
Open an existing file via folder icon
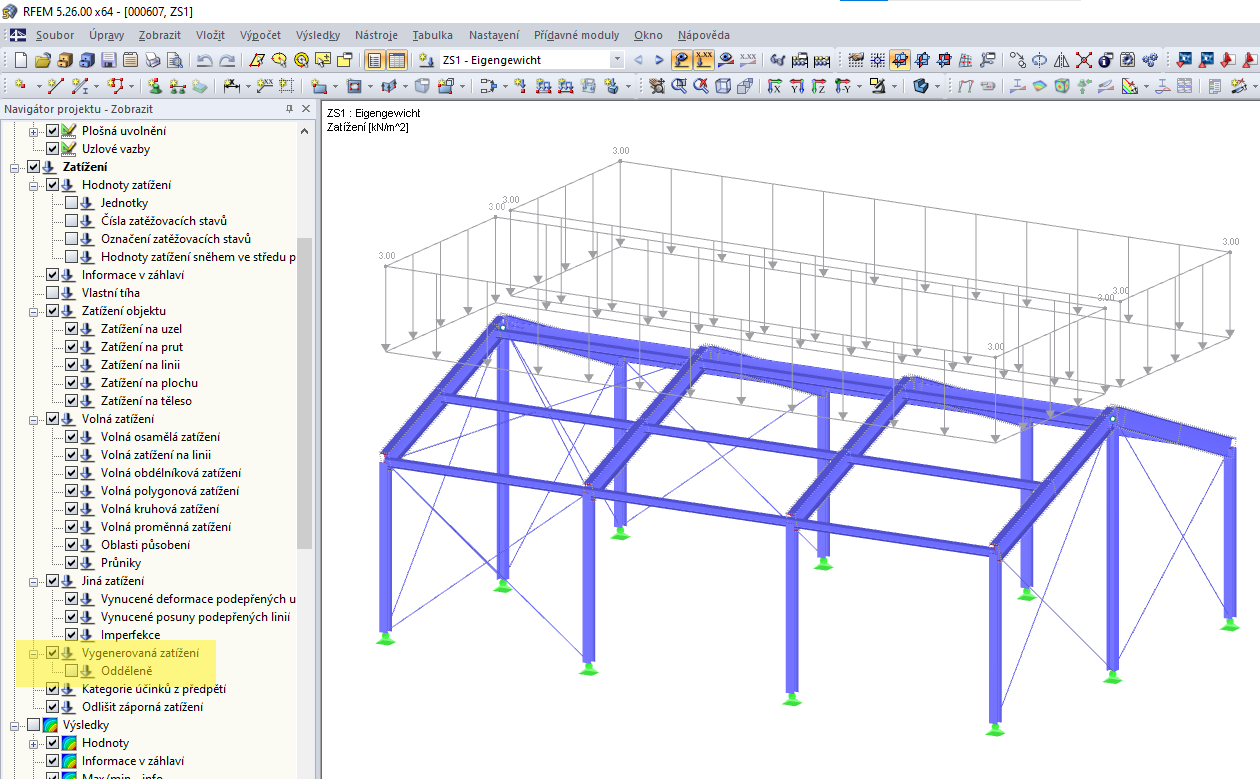42,60
